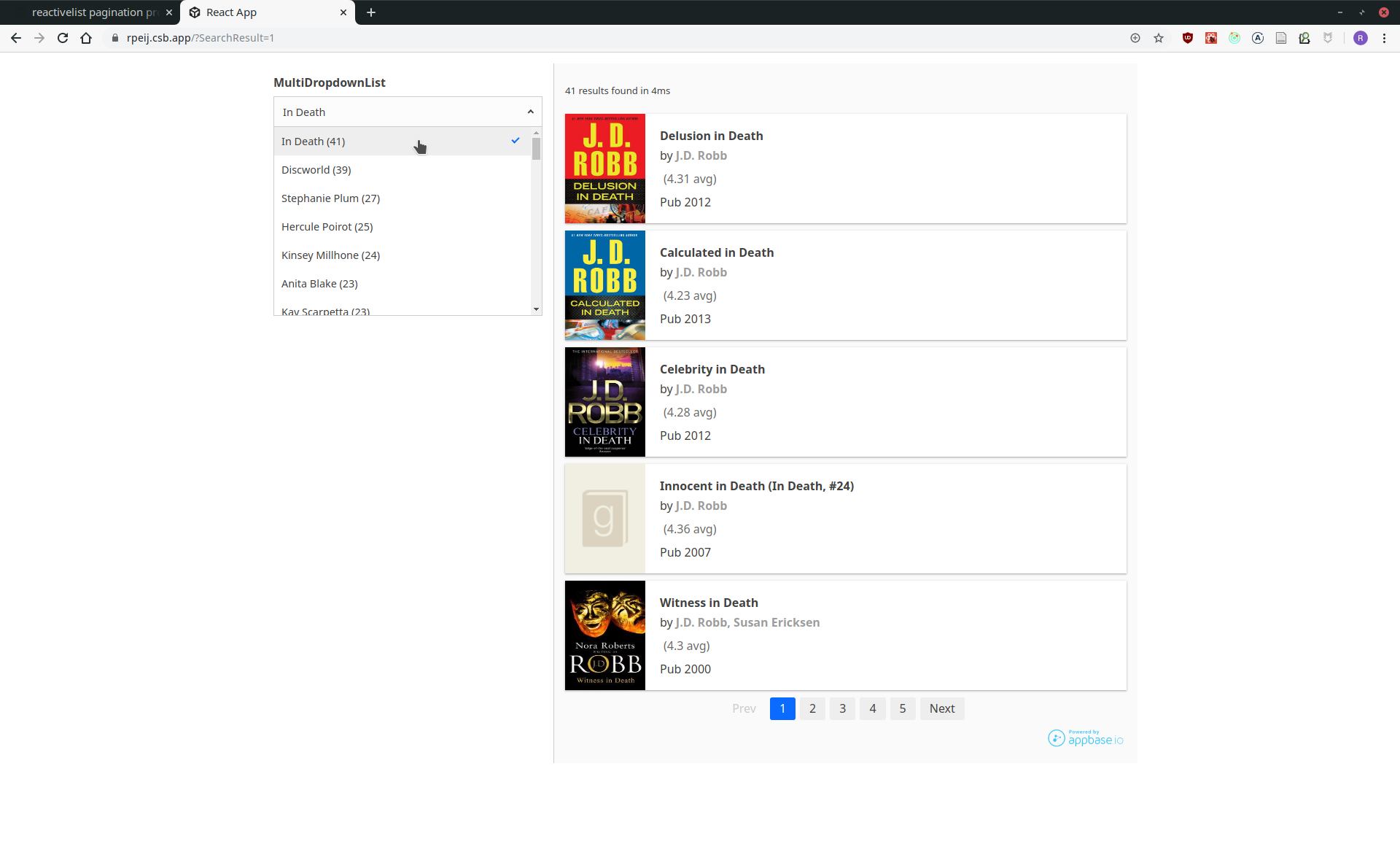The height and width of the screenshot is (855, 1400).
Task: Go to results page 2
Action: pos(812,708)
